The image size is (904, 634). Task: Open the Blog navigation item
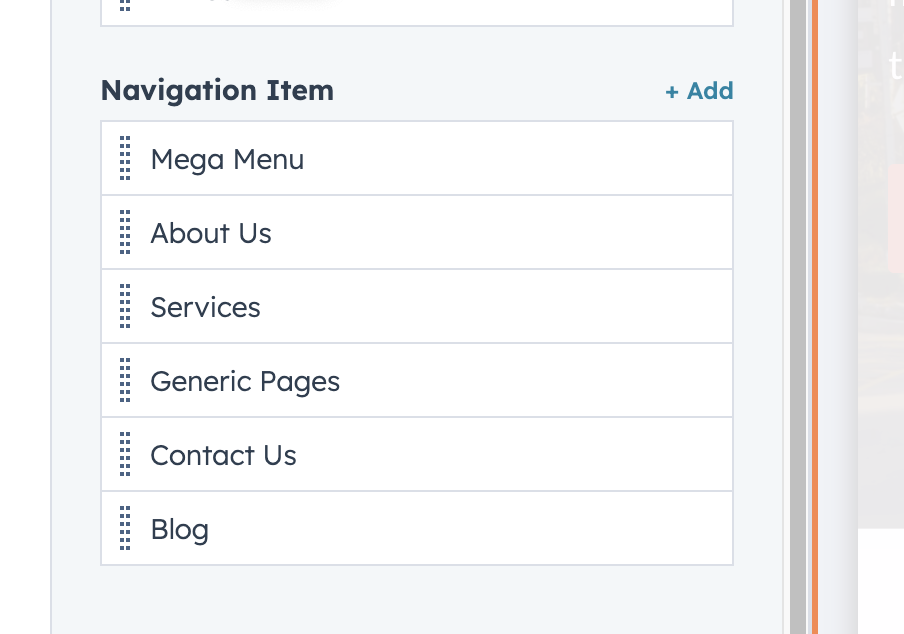[180, 529]
